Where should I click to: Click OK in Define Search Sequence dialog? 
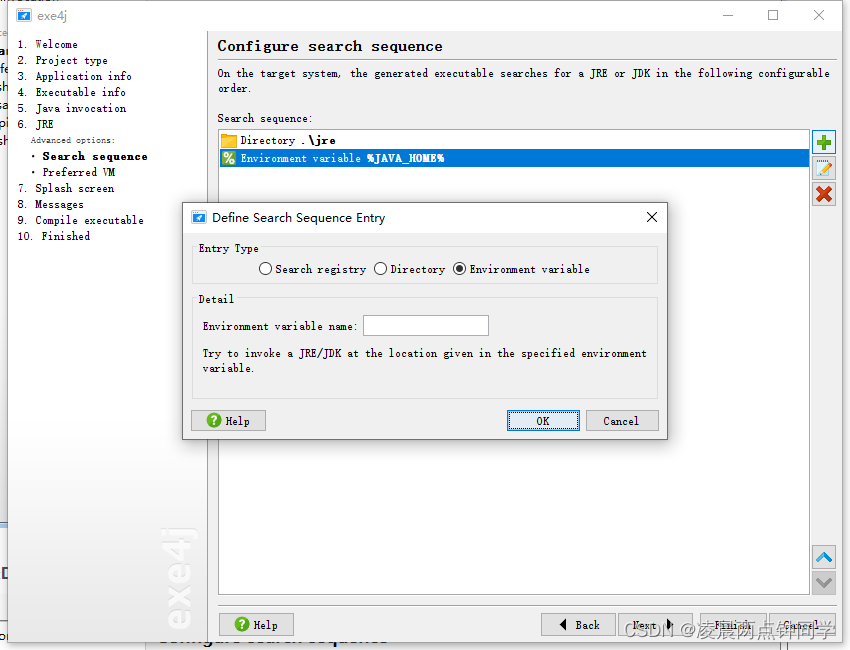[x=543, y=421]
